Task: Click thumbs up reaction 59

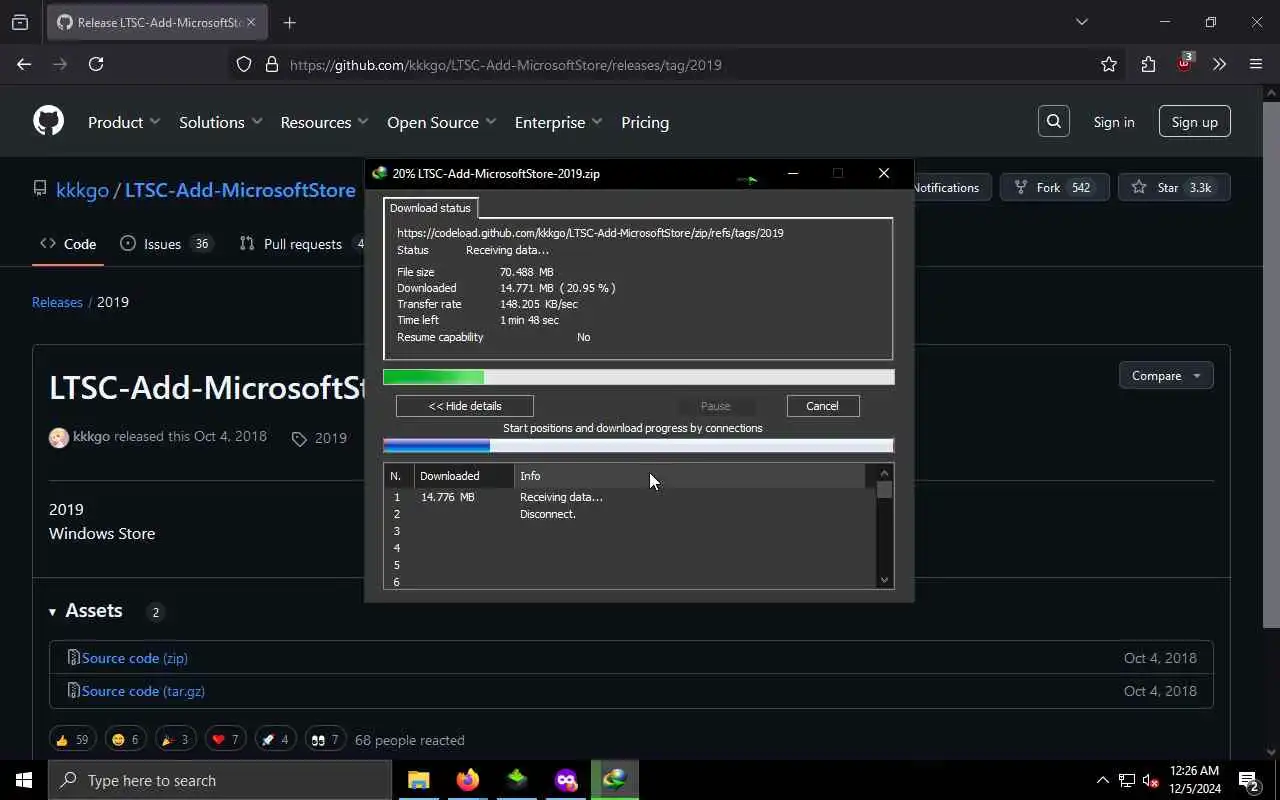Action: tap(73, 740)
